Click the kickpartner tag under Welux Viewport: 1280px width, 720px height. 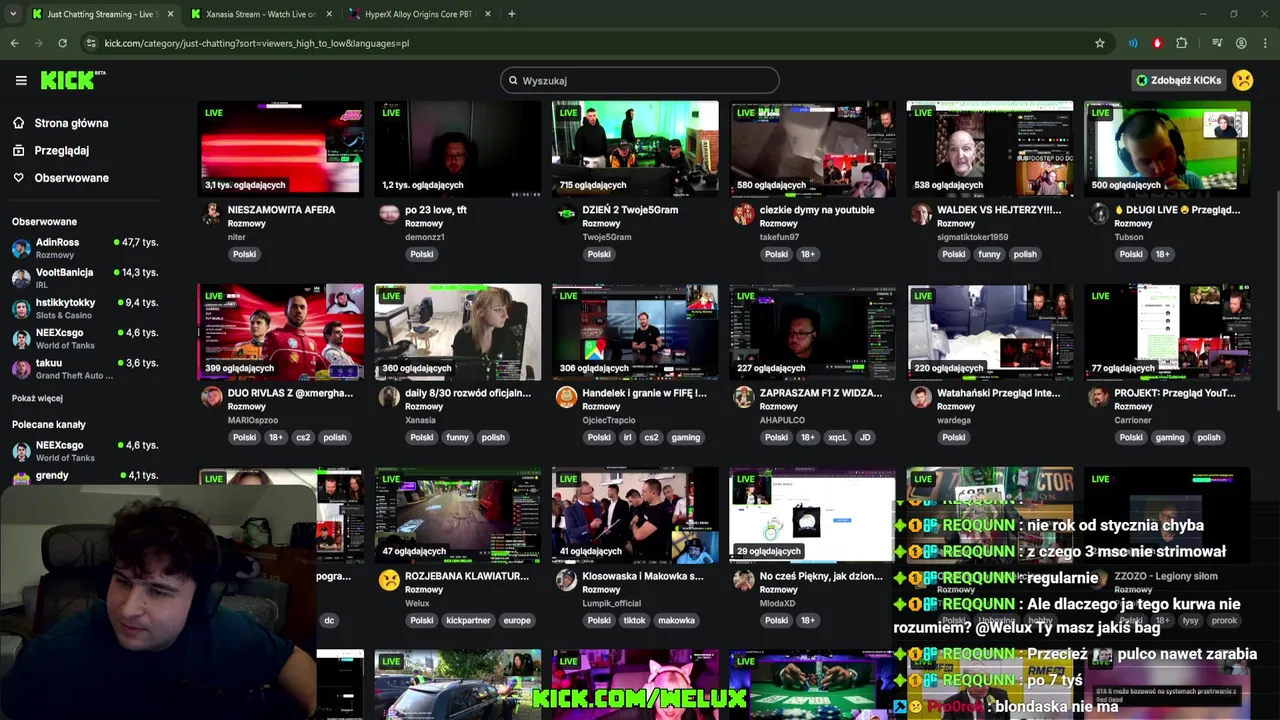click(468, 620)
